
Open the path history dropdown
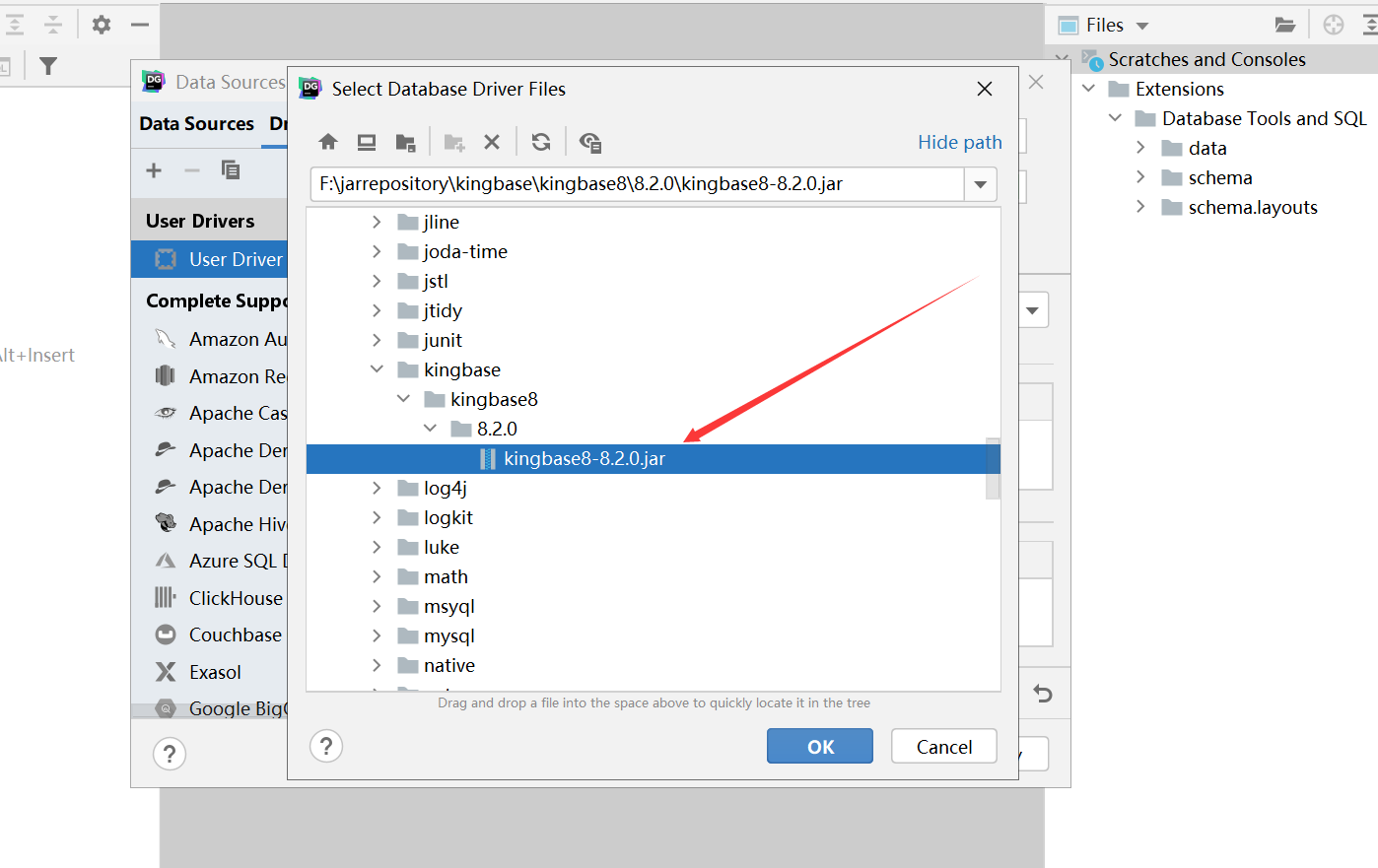click(981, 184)
